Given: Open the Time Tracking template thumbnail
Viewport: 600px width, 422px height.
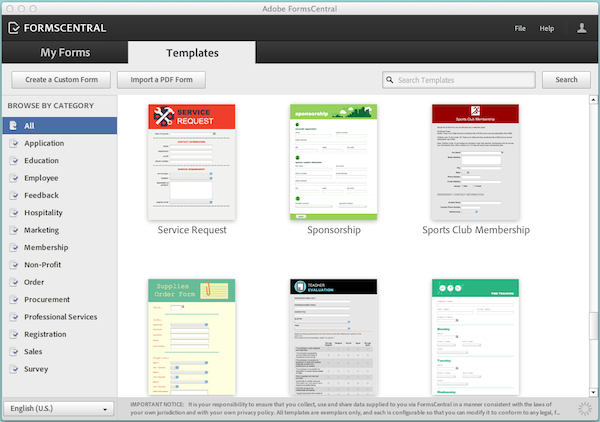Looking at the screenshot, I should (x=475, y=337).
